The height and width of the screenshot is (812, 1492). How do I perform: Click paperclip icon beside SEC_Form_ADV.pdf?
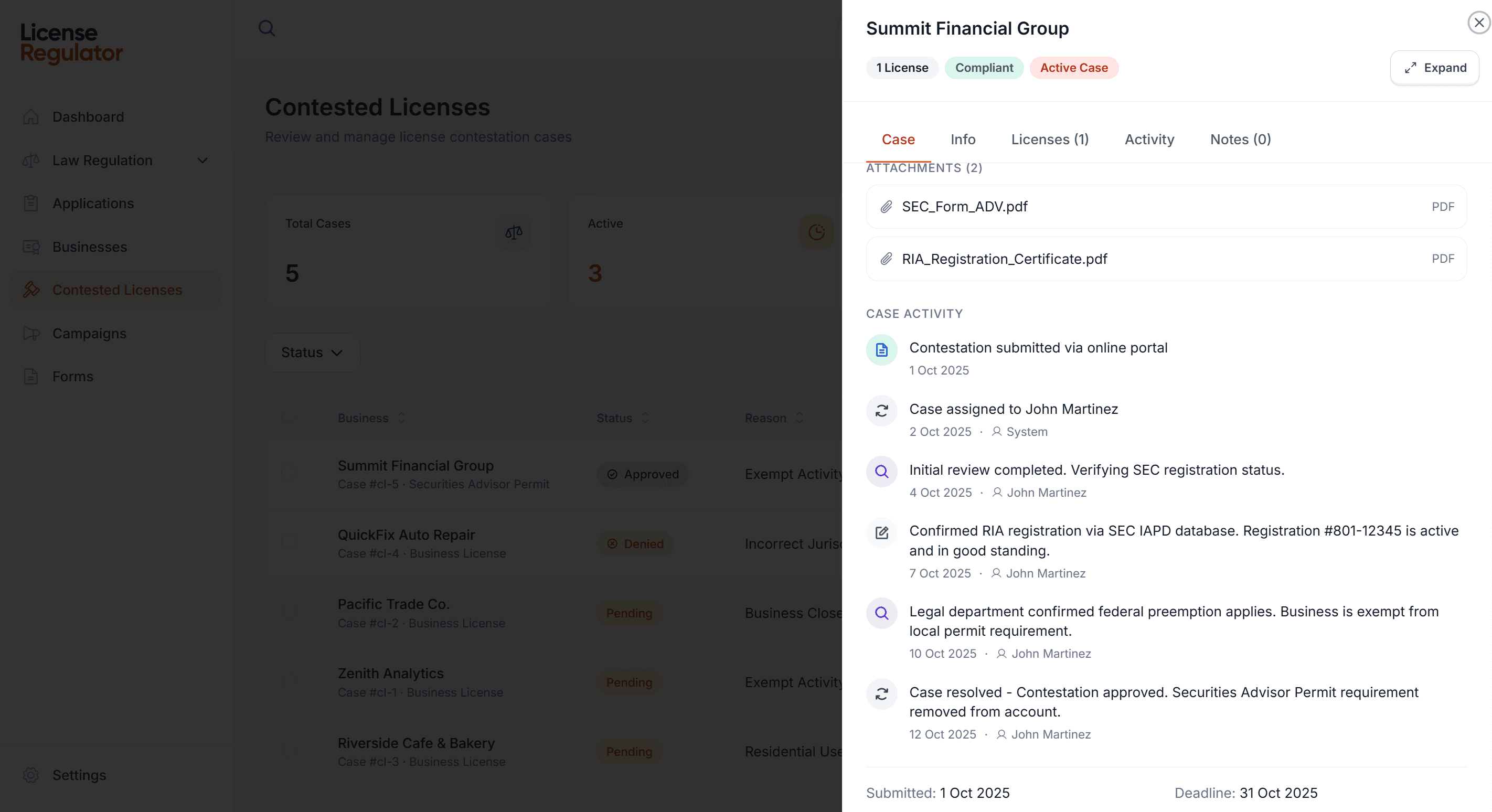point(886,207)
